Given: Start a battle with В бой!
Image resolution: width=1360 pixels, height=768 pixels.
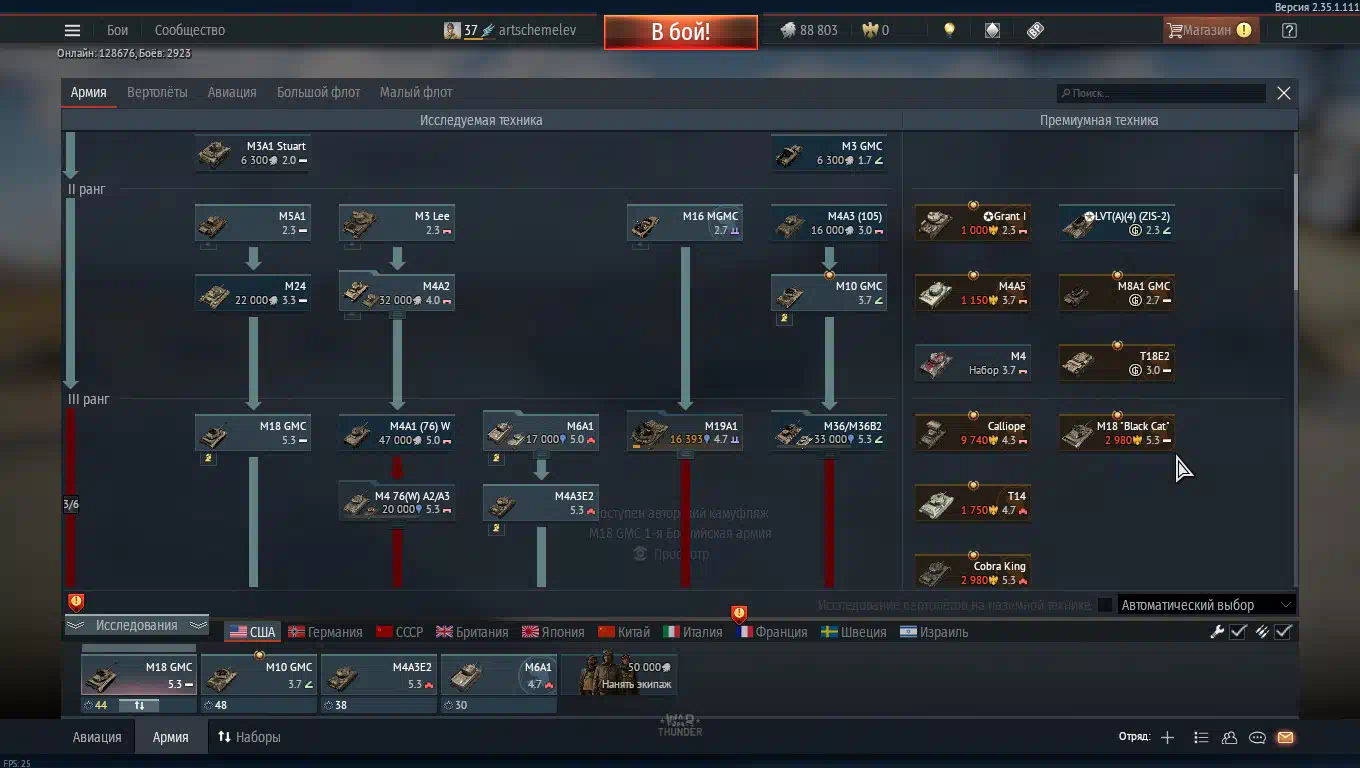Looking at the screenshot, I should coord(681,31).
